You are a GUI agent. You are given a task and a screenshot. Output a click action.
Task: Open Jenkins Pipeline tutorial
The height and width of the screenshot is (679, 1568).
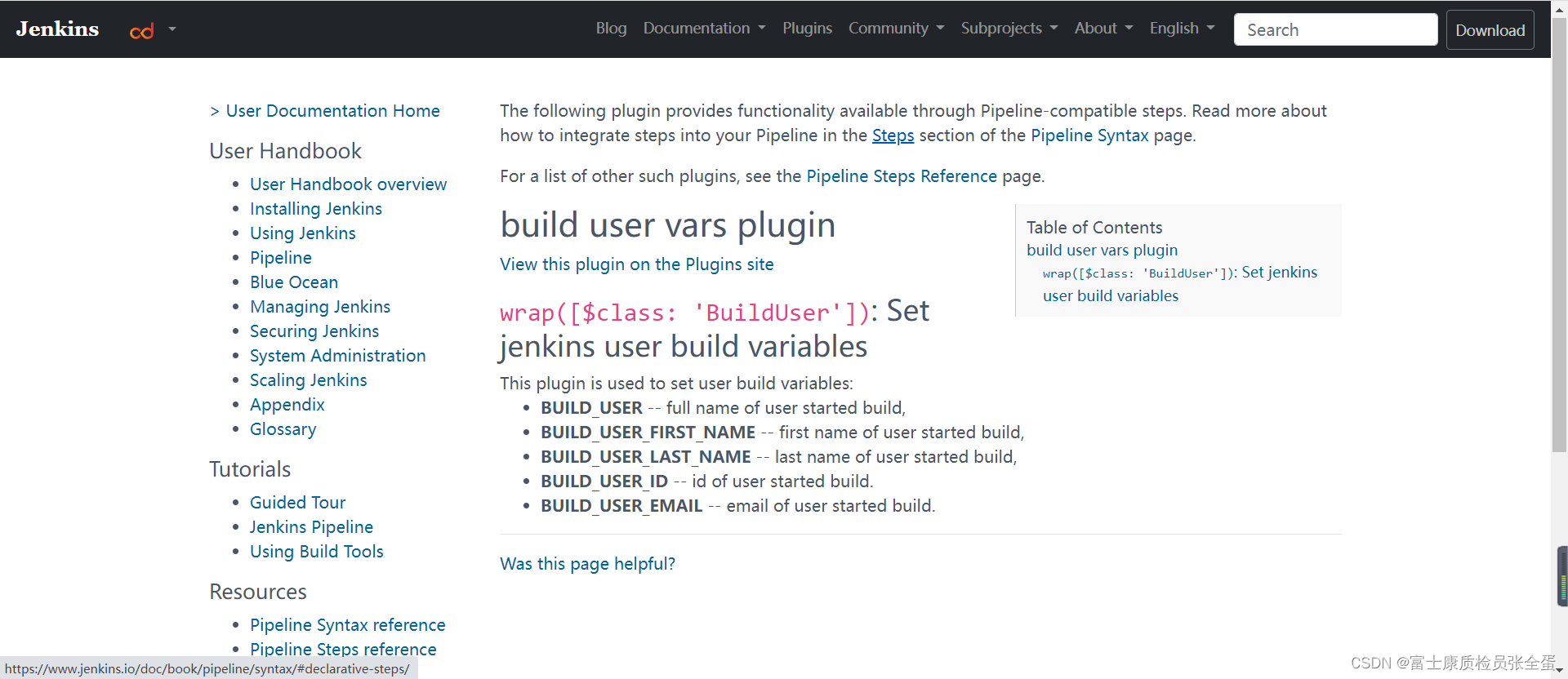tap(312, 527)
